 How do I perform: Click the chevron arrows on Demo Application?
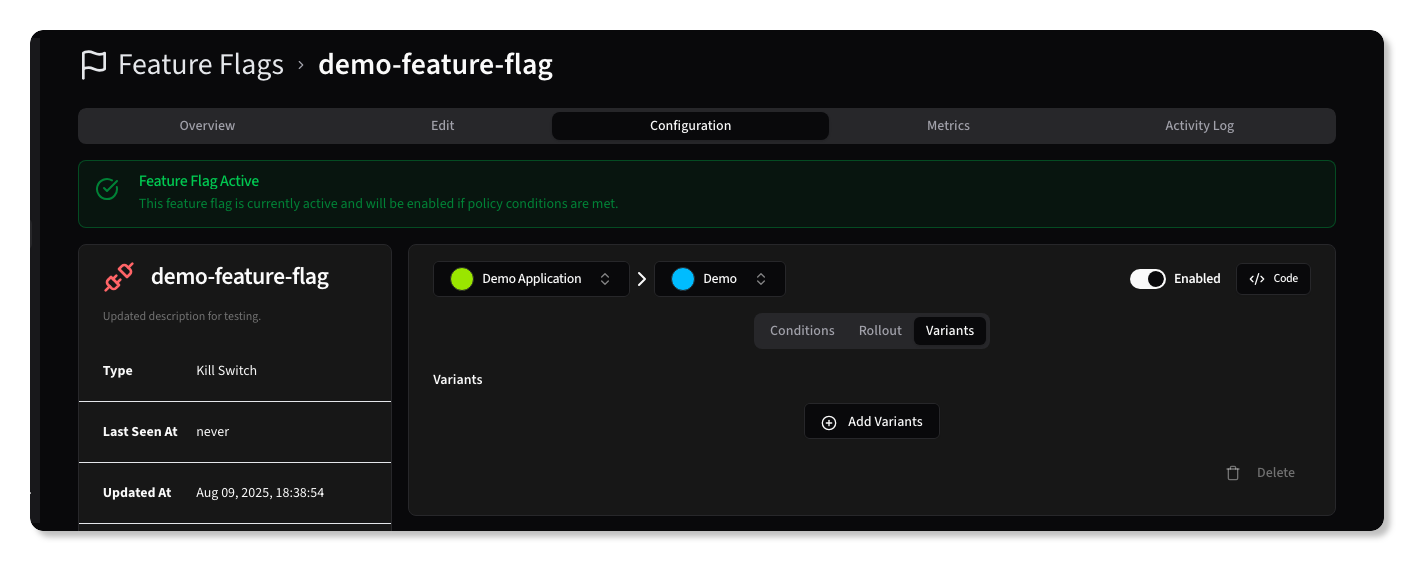[605, 279]
